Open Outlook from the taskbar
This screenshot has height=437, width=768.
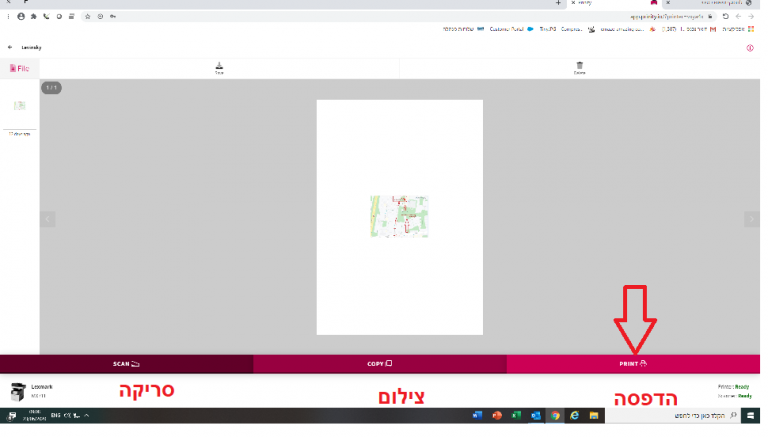tap(536, 415)
